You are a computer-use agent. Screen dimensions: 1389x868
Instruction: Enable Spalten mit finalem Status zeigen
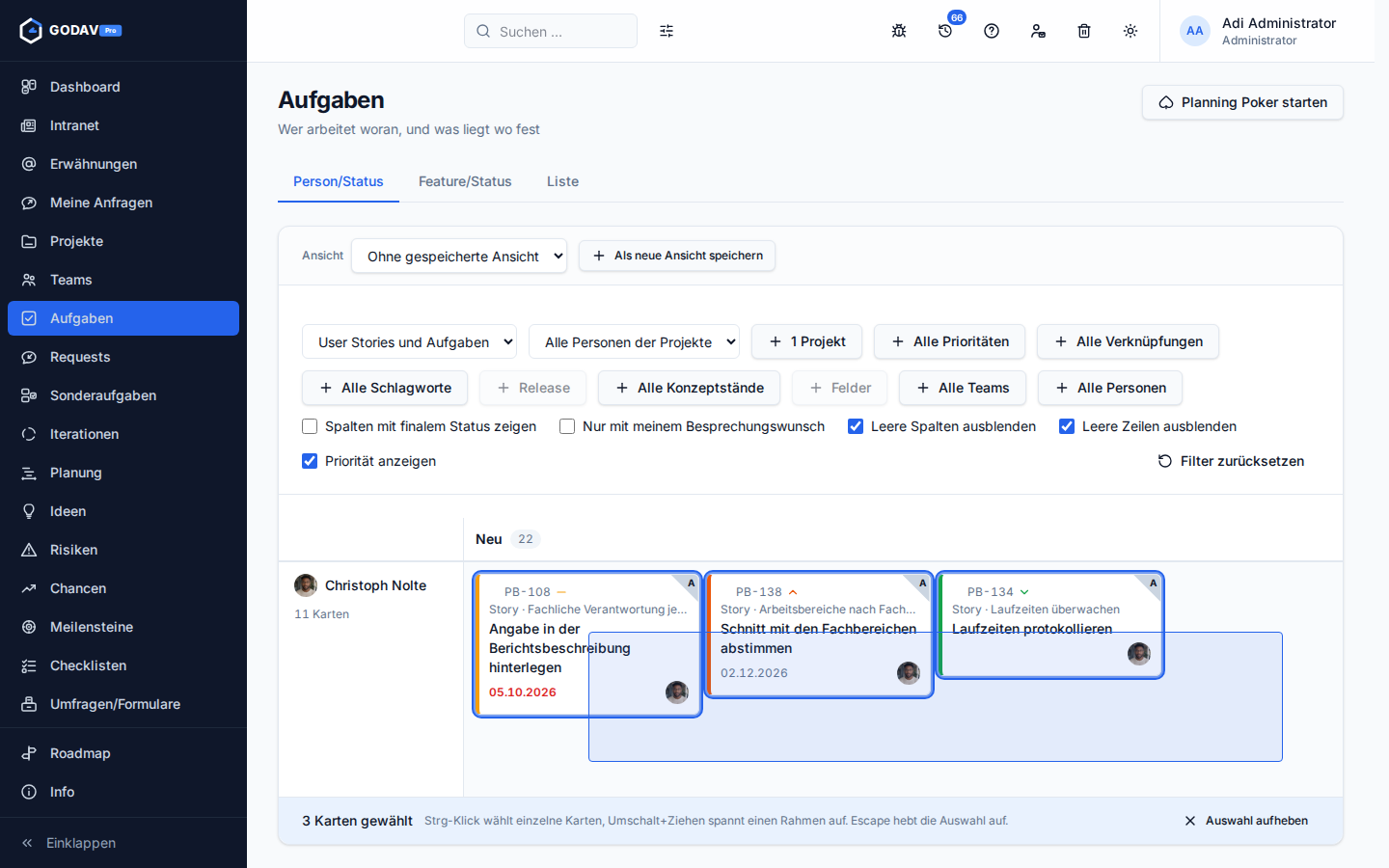click(310, 426)
